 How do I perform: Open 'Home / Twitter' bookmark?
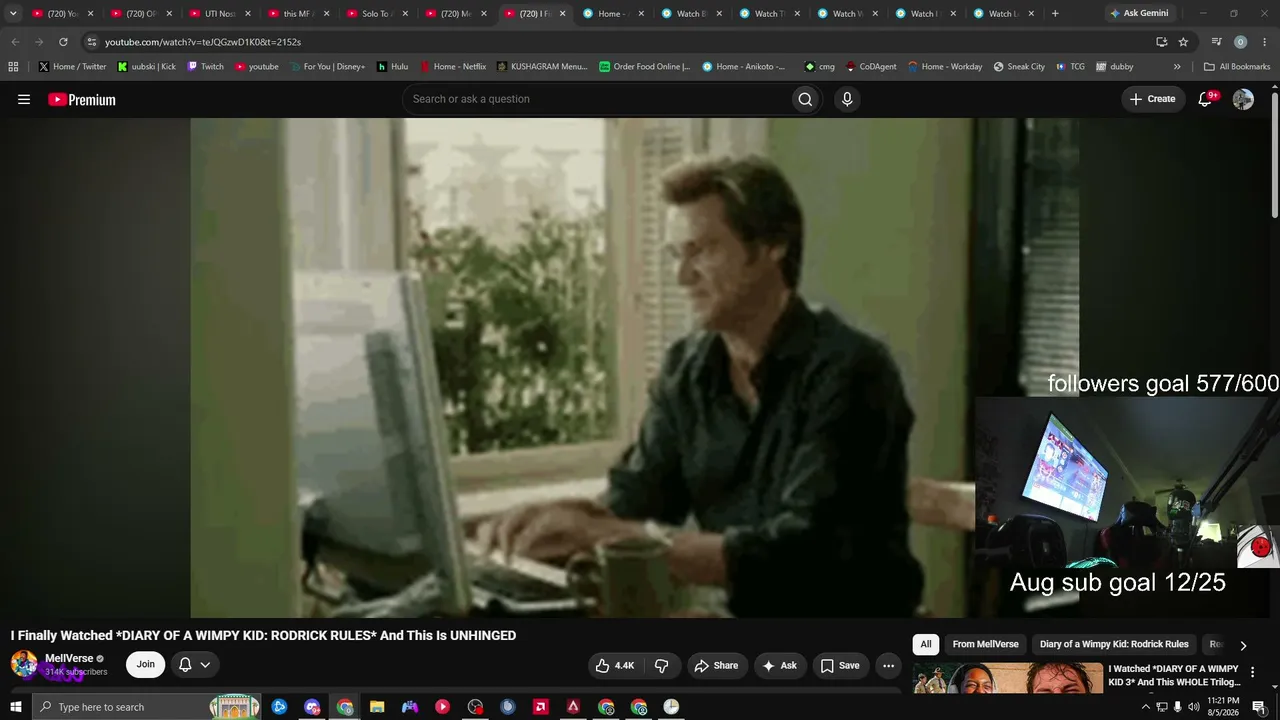[72, 67]
